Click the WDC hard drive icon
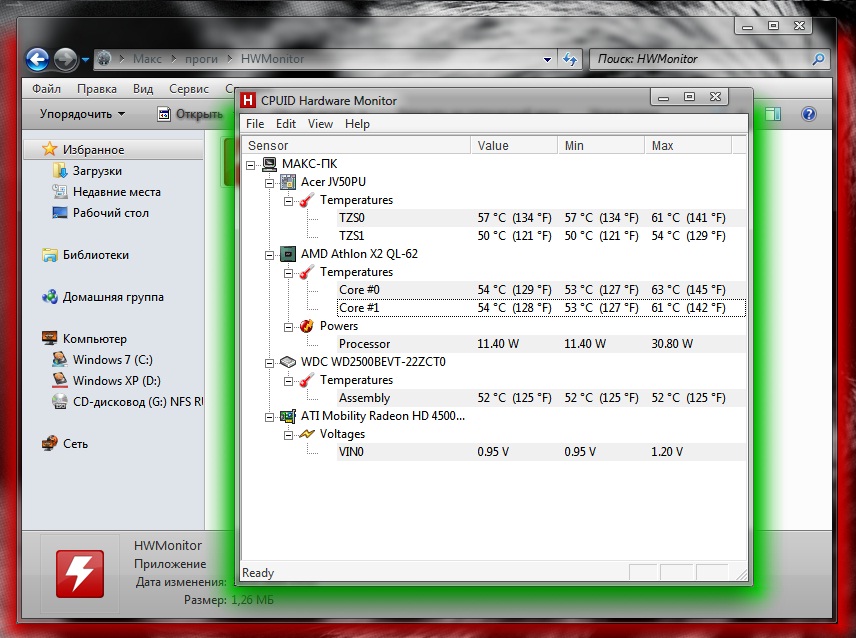Screen dimensions: 856x638 [x=288, y=362]
